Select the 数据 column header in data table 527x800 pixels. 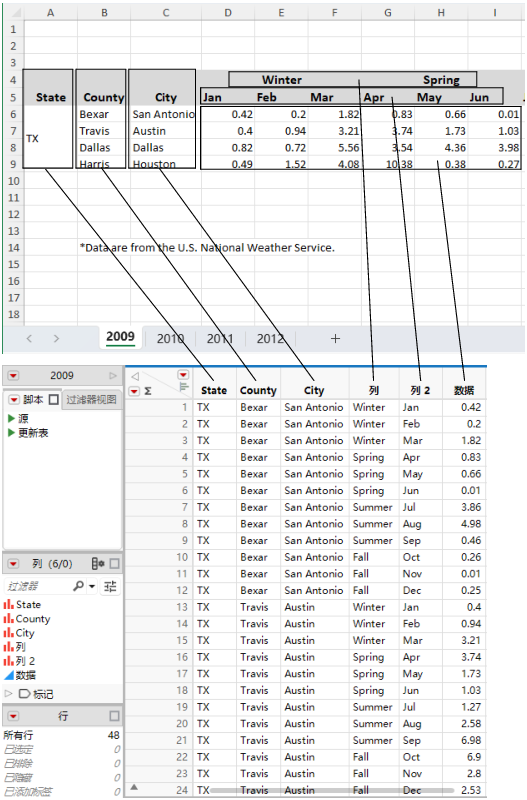tap(464, 390)
